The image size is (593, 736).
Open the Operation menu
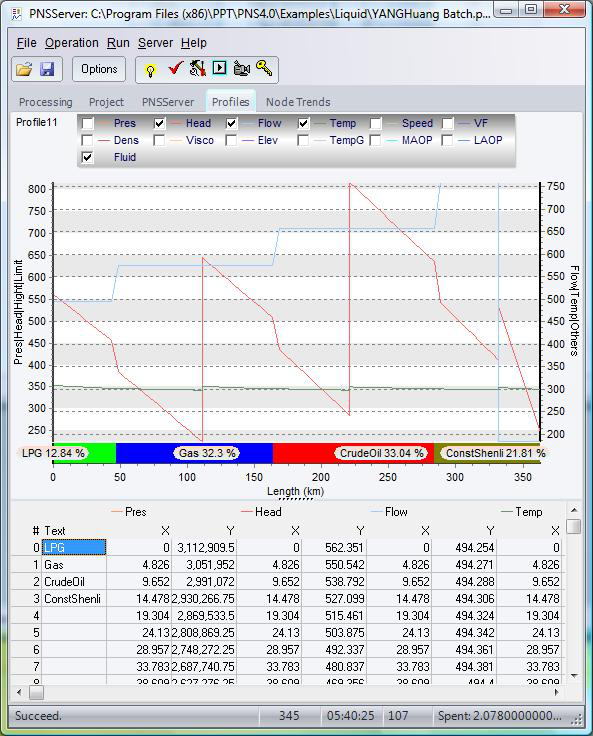(x=71, y=43)
